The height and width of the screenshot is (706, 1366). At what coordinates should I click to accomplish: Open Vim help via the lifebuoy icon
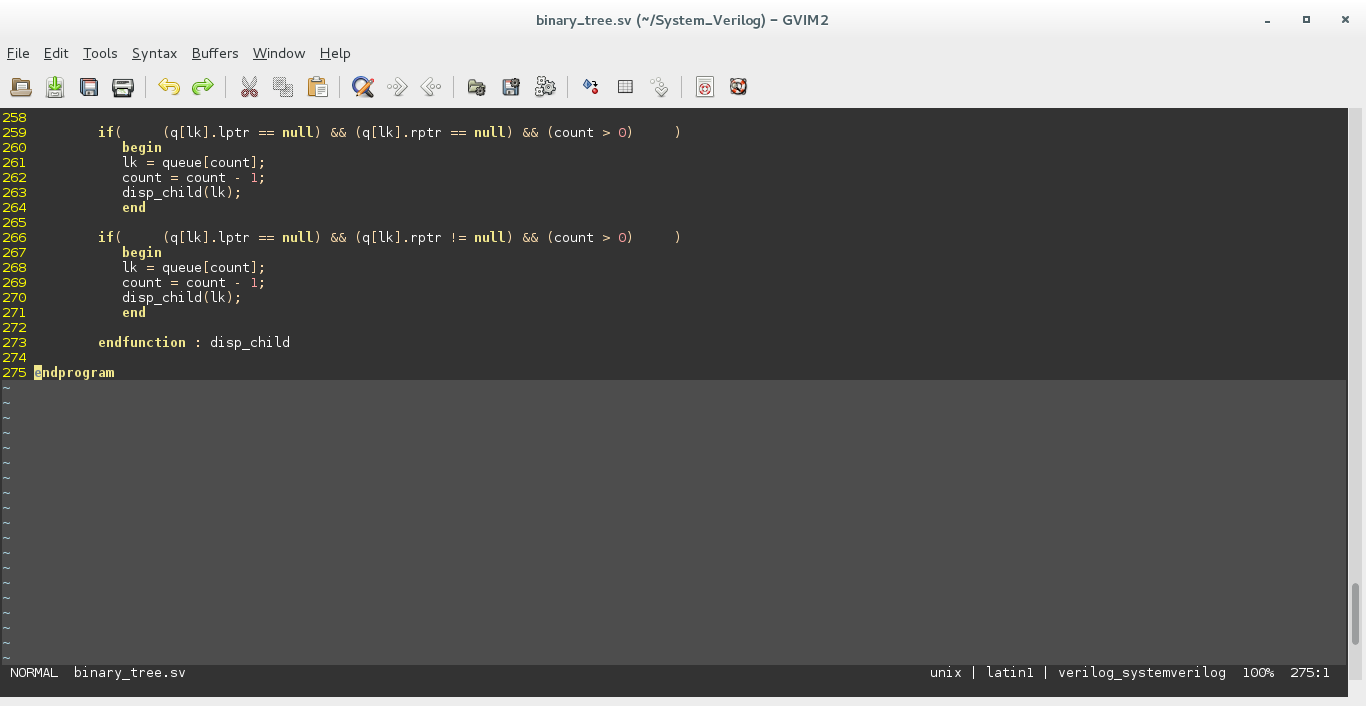tap(737, 87)
